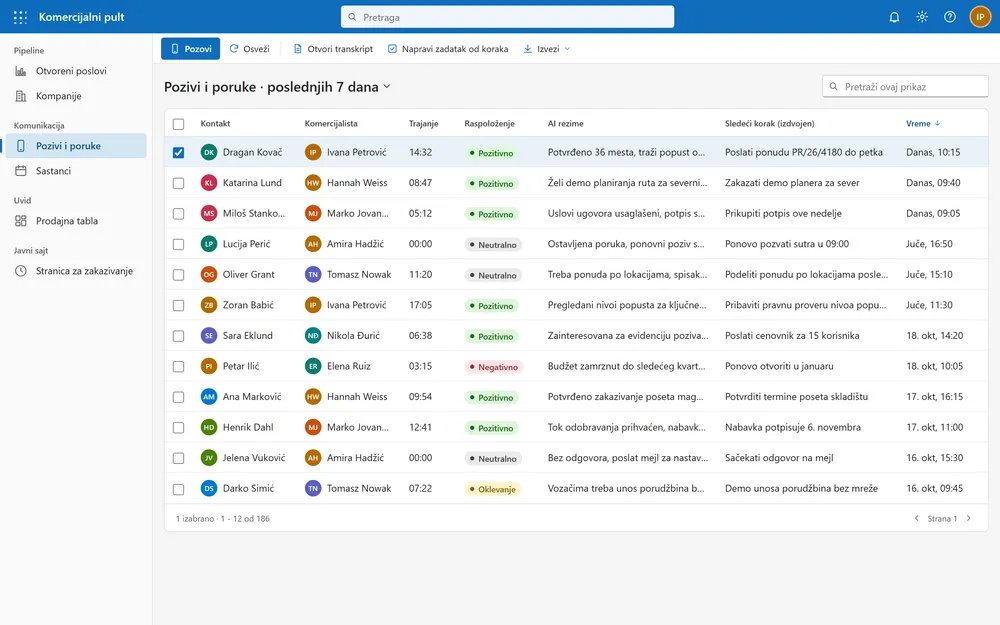The width and height of the screenshot is (1000, 625).
Task: Open notifications bell
Action: [x=894, y=17]
